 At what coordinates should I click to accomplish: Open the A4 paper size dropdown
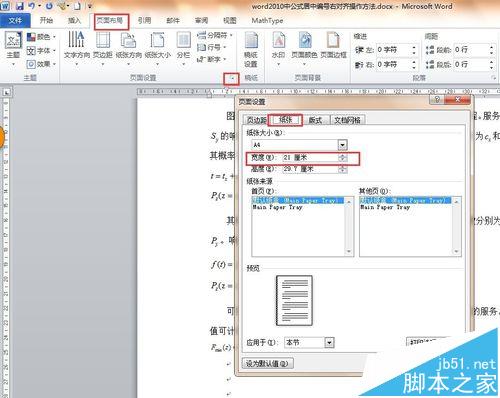pos(342,145)
